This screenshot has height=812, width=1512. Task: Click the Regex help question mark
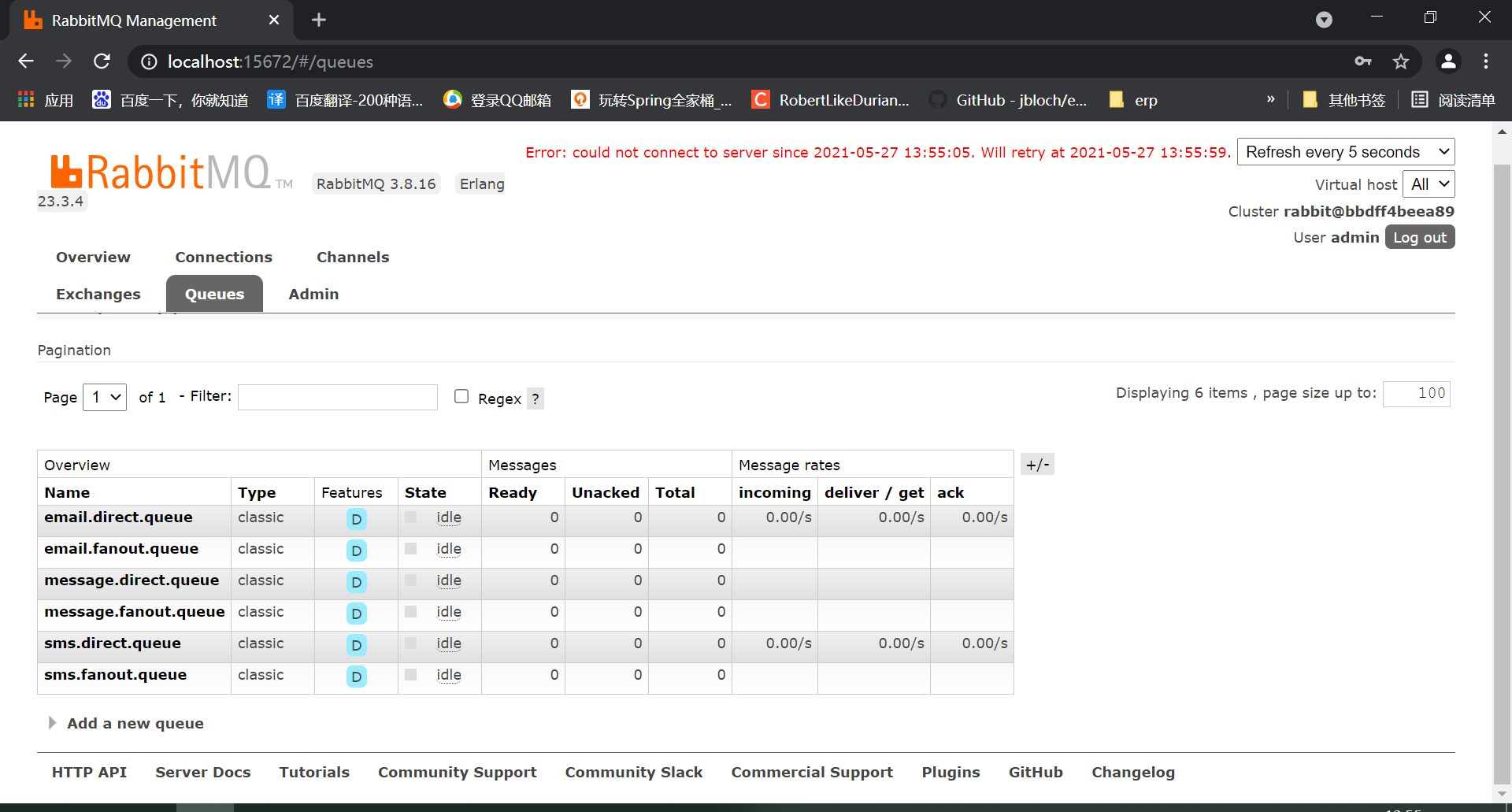coord(535,399)
